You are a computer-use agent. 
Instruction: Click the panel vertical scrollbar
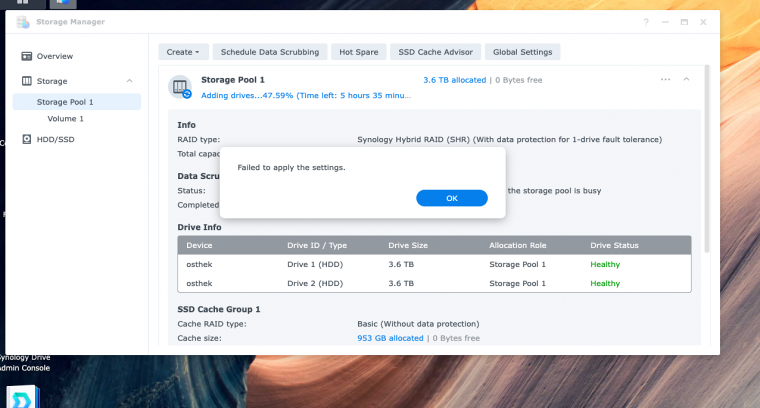pos(707,159)
